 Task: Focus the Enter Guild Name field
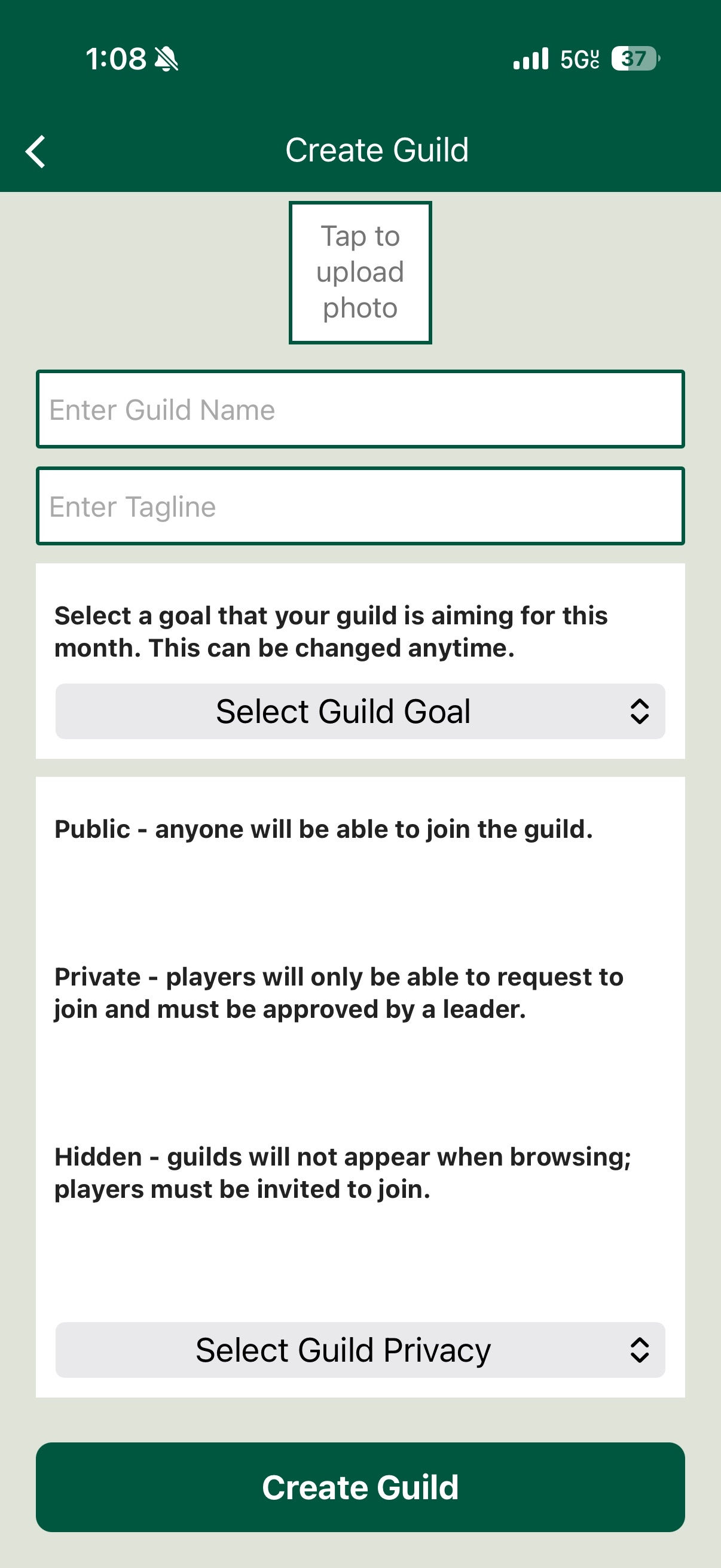tap(360, 409)
